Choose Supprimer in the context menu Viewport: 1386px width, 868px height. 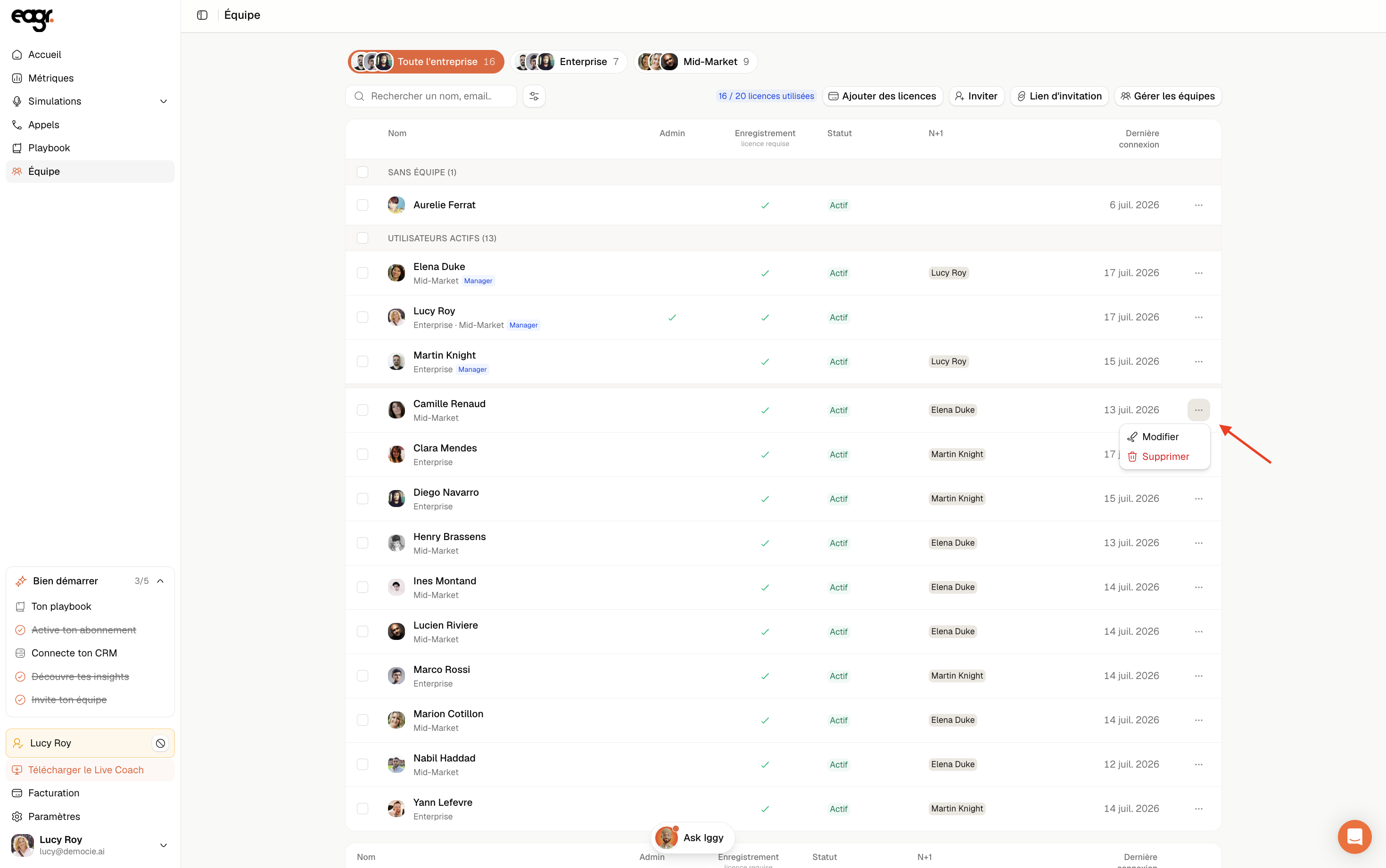1164,457
